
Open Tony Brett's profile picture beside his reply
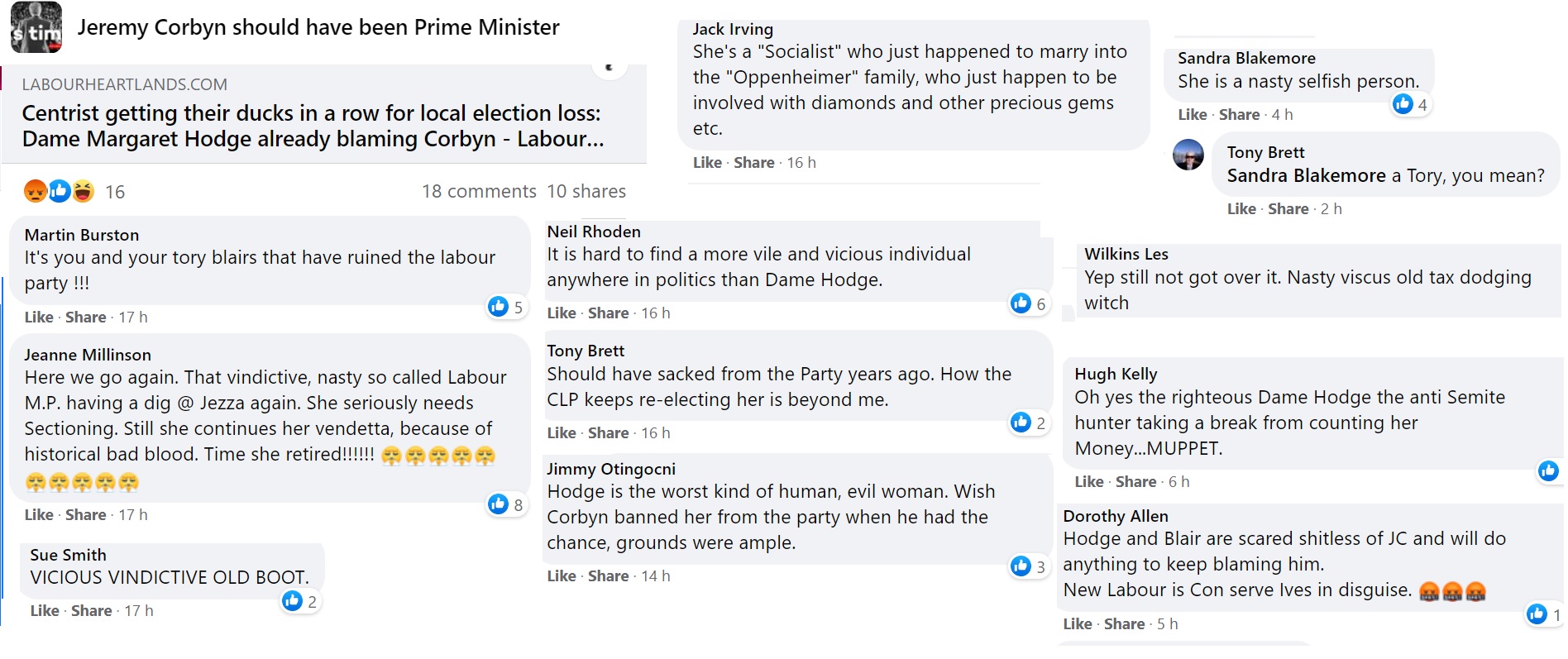pyautogui.click(x=1188, y=155)
